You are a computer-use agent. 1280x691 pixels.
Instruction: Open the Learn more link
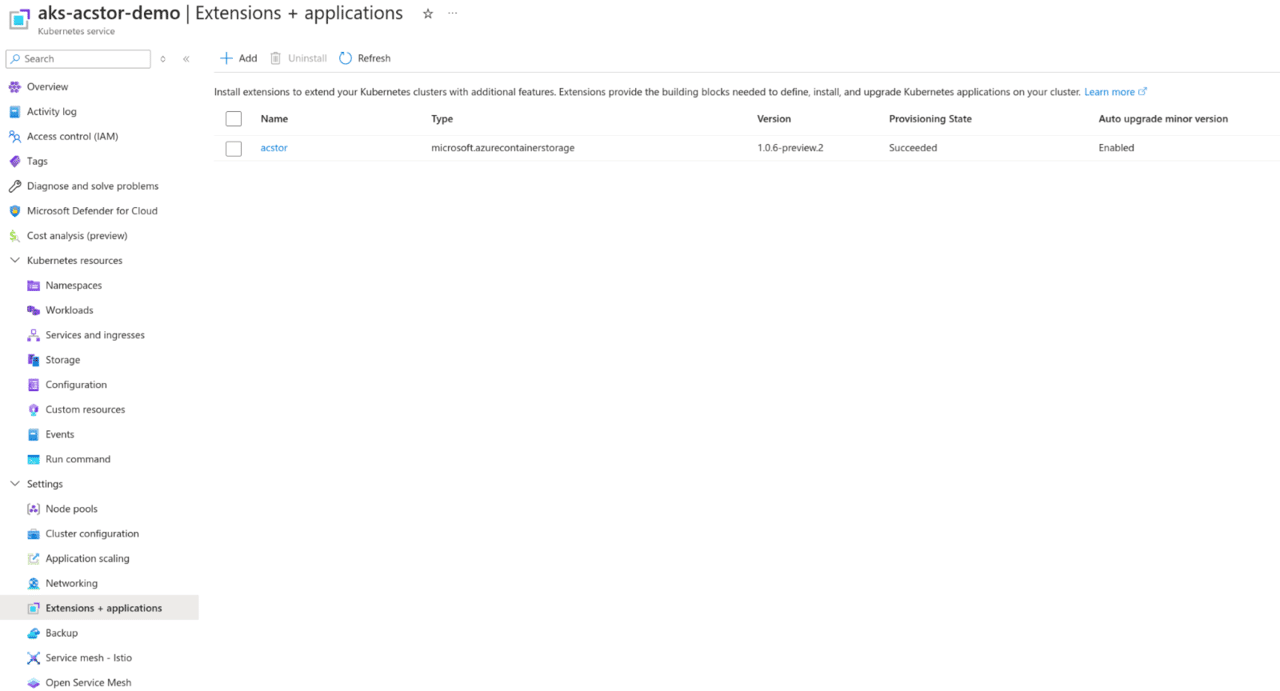coord(1115,92)
